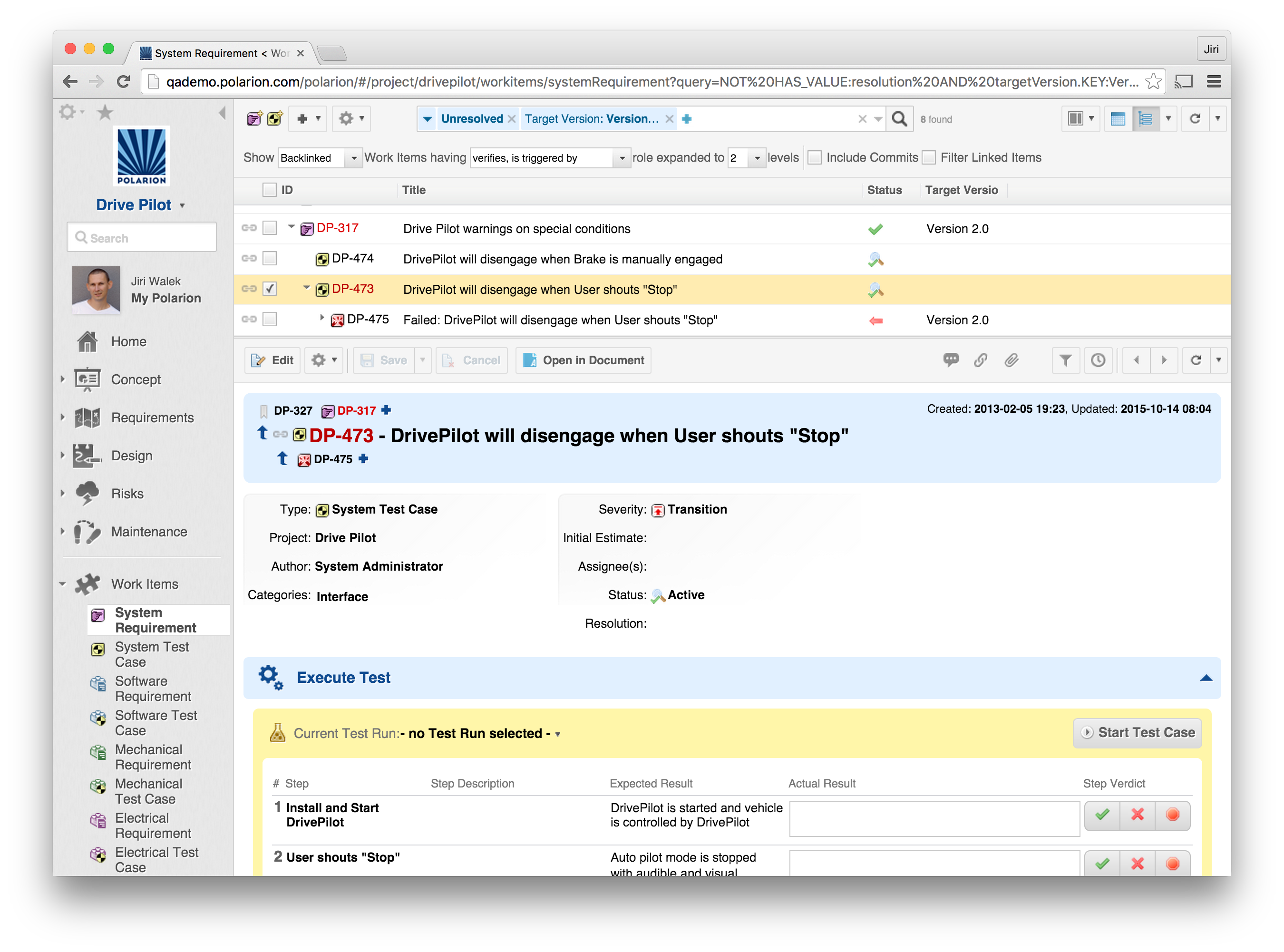This screenshot has height=952, width=1284.
Task: Switch to table view layout
Action: click(1118, 119)
